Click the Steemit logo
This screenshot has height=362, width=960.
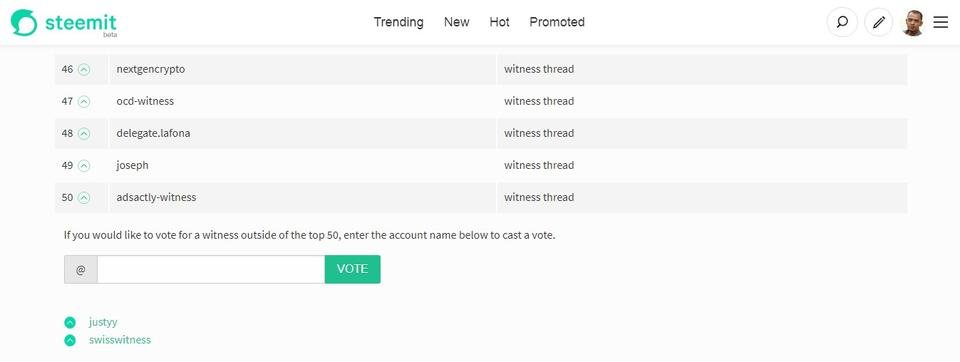(64, 23)
